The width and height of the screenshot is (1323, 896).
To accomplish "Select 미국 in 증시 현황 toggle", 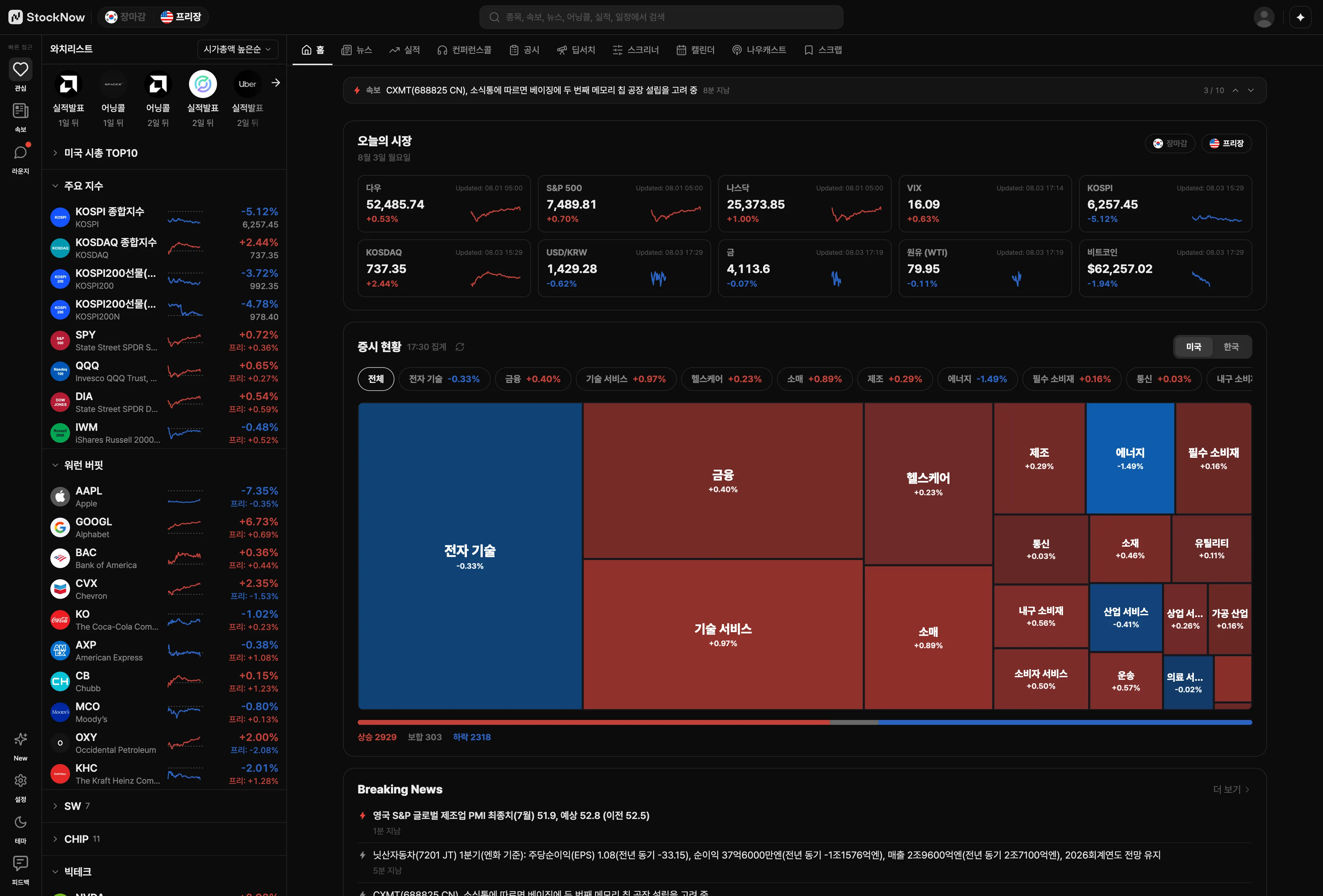I will click(x=1193, y=346).
